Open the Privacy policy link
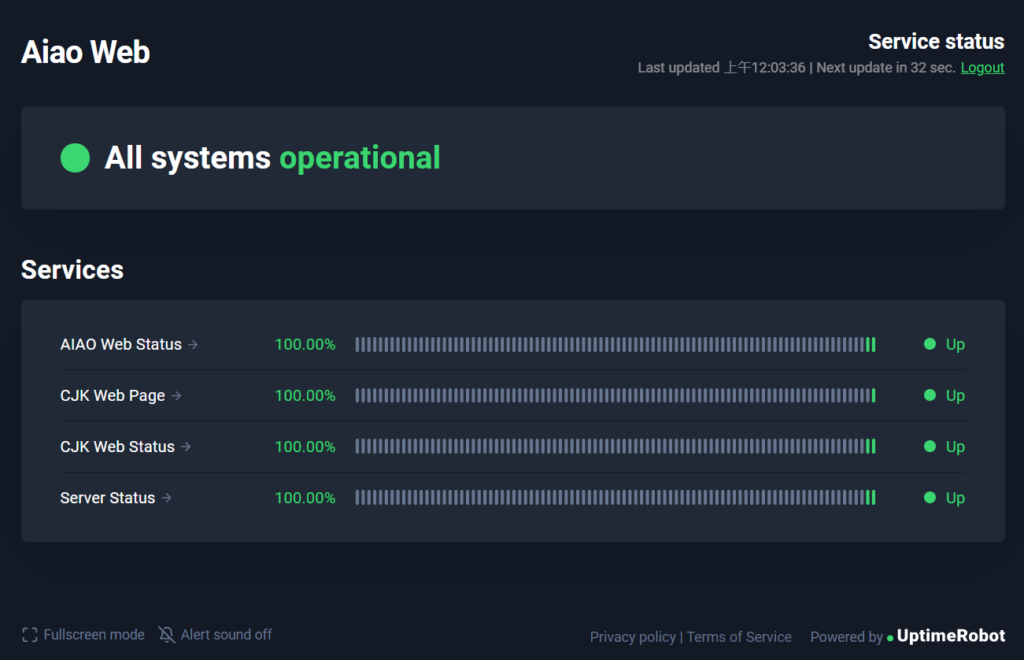The height and width of the screenshot is (660, 1024). [633, 637]
